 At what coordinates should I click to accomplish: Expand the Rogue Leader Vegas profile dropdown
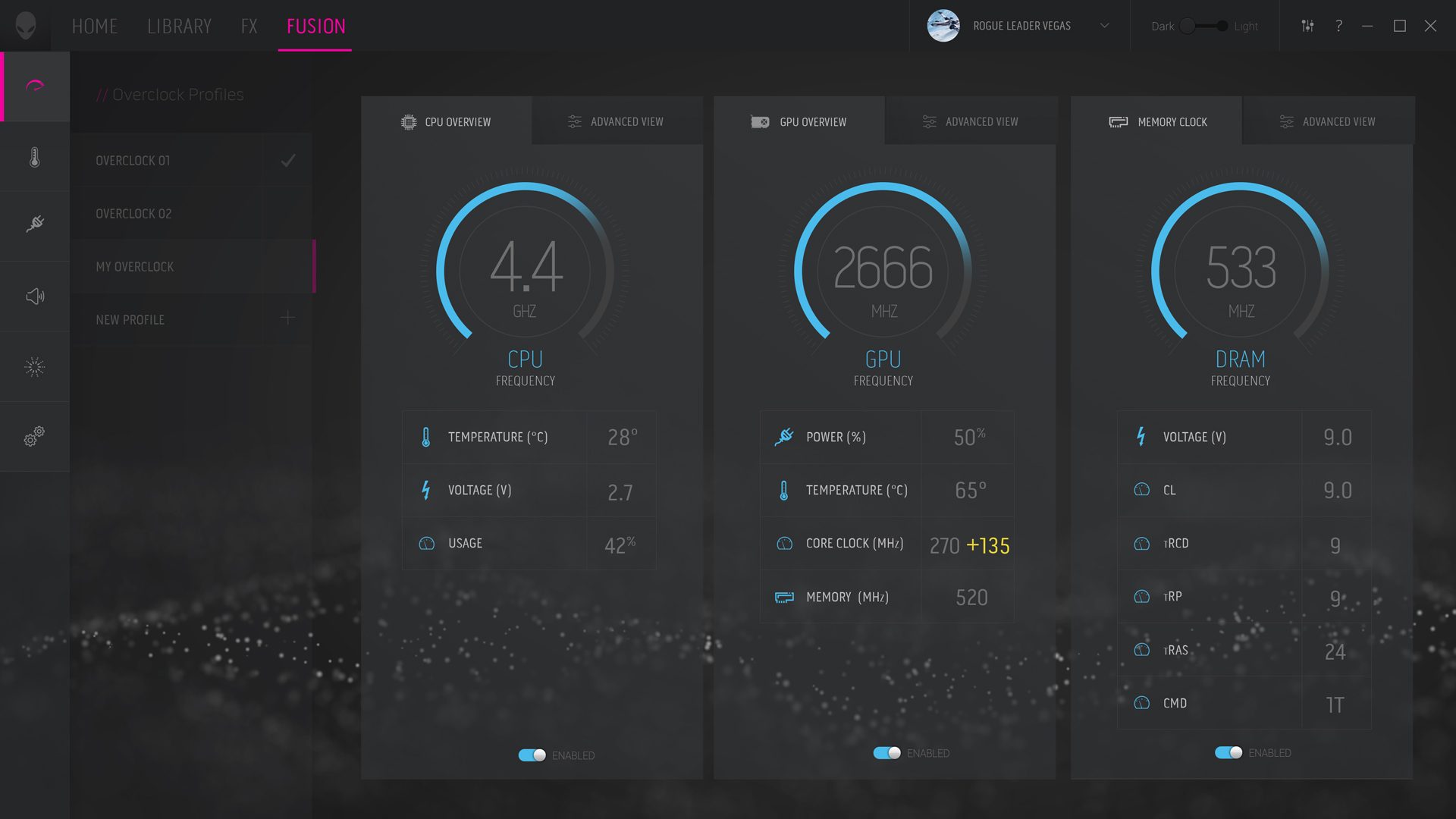pyautogui.click(x=1104, y=26)
